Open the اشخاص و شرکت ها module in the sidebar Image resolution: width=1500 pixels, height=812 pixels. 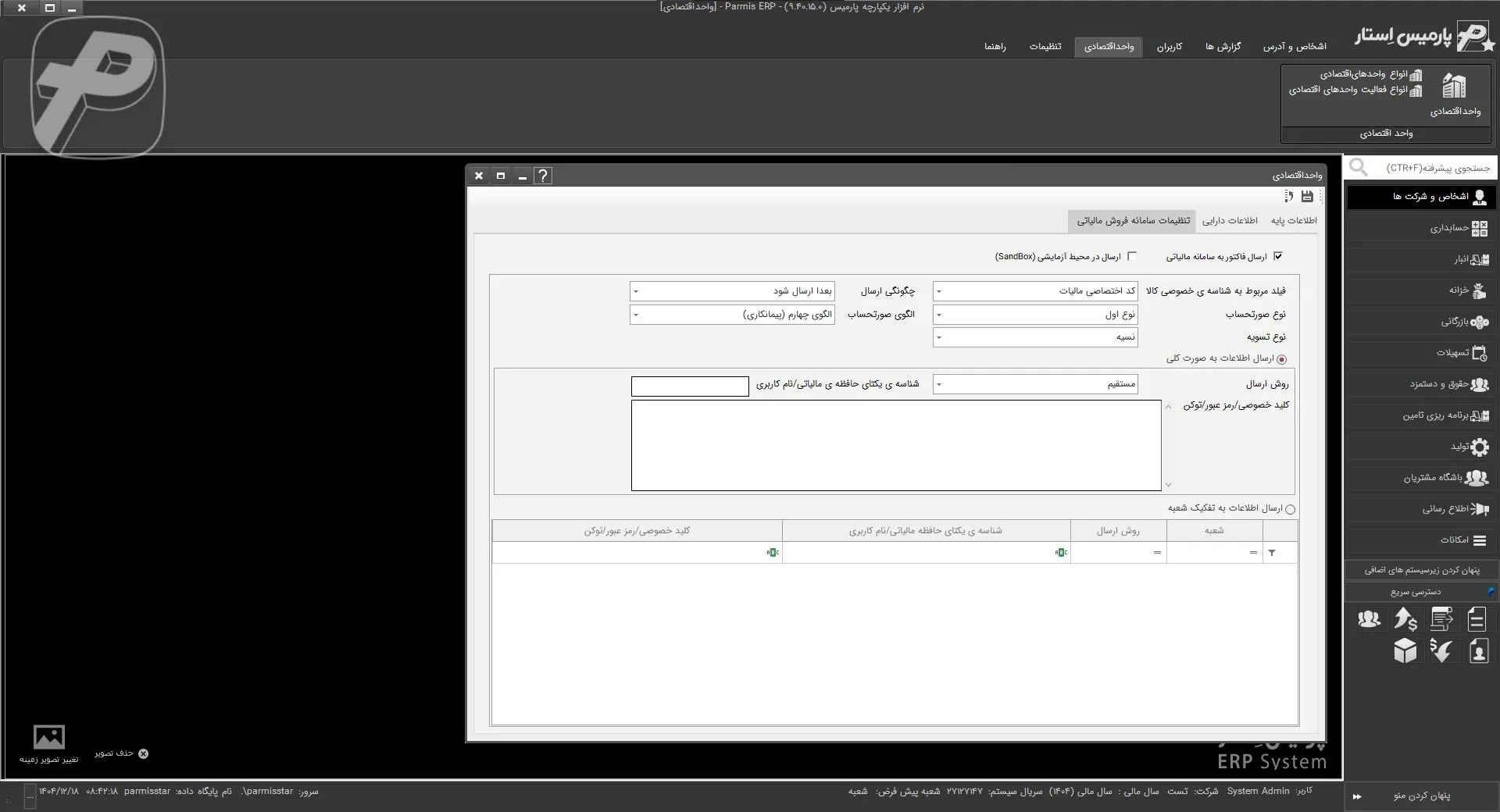[x=1421, y=197]
